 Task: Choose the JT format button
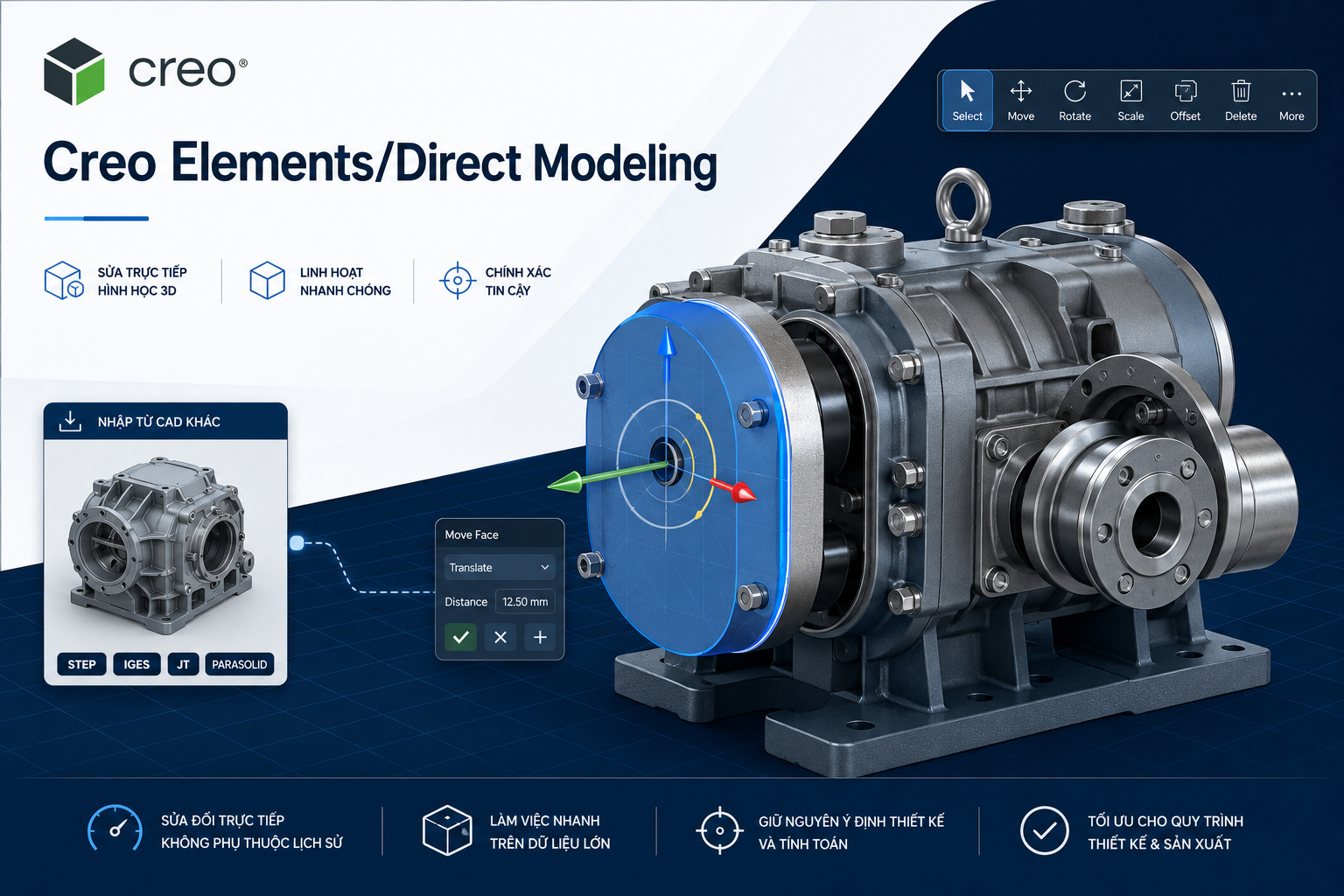(183, 664)
